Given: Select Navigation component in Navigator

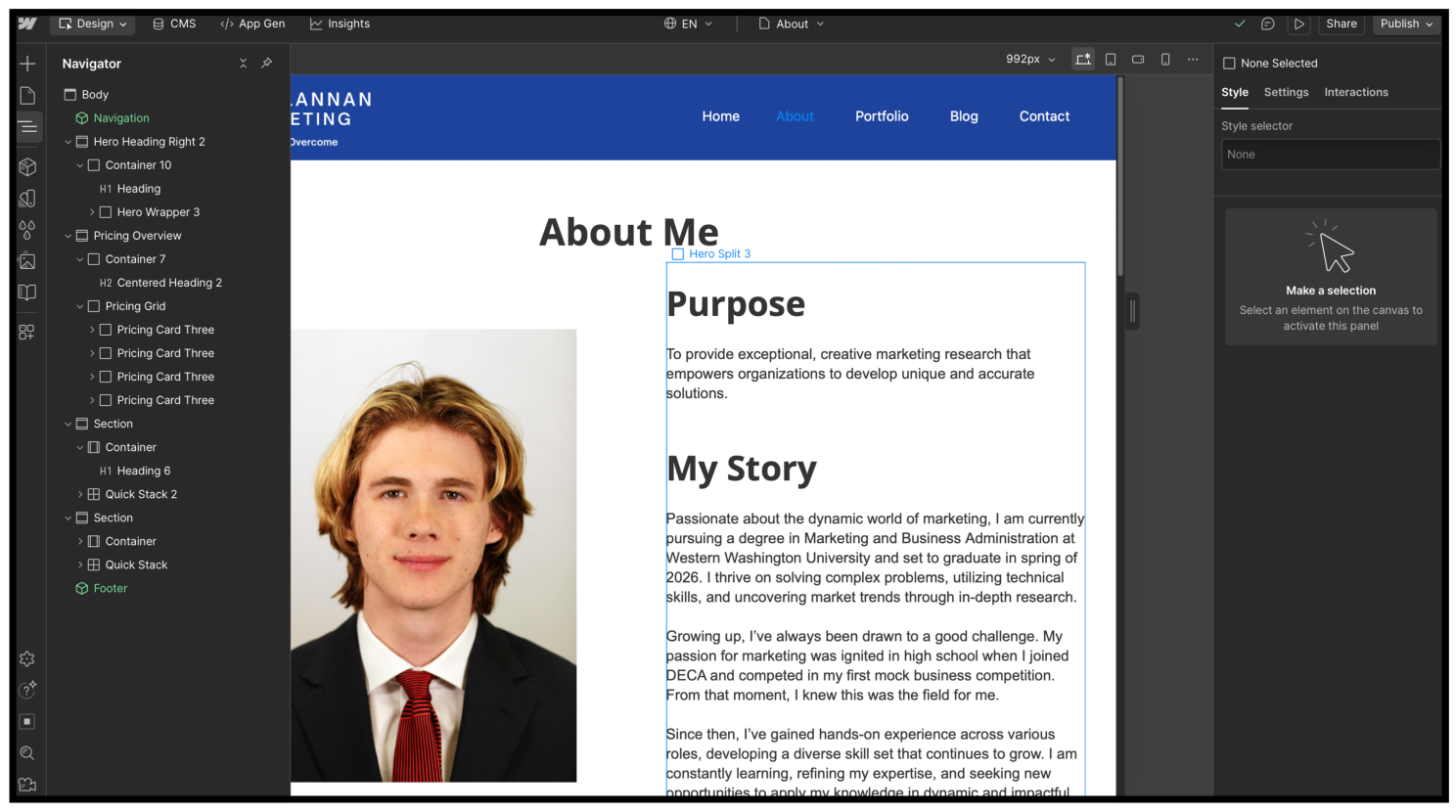Looking at the screenshot, I should tap(121, 118).
